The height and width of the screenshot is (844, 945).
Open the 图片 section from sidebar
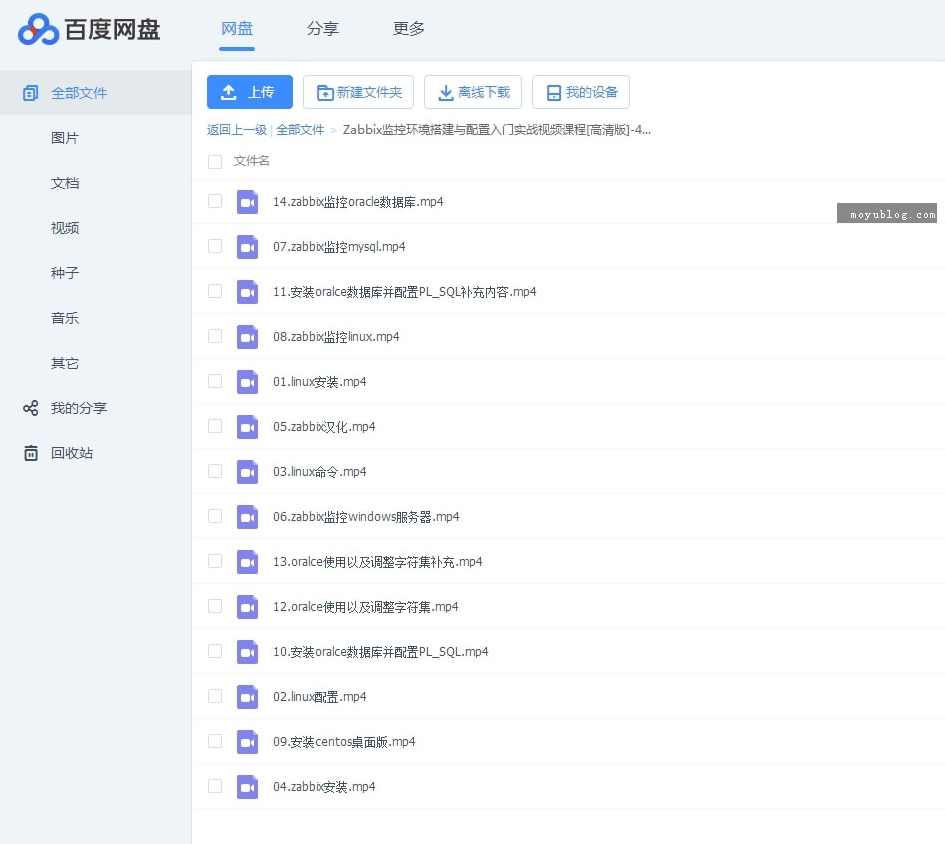tap(64, 138)
